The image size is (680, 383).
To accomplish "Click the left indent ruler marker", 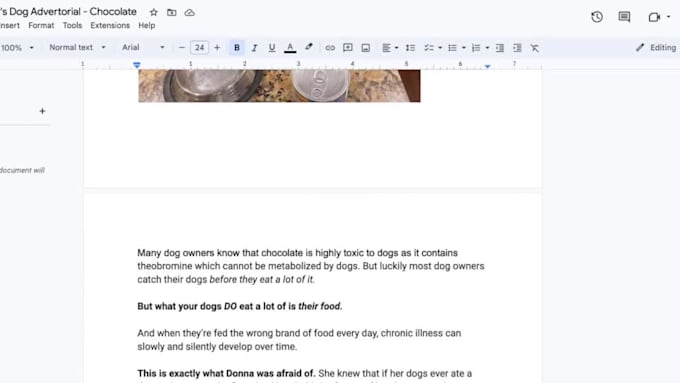I will click(137, 65).
